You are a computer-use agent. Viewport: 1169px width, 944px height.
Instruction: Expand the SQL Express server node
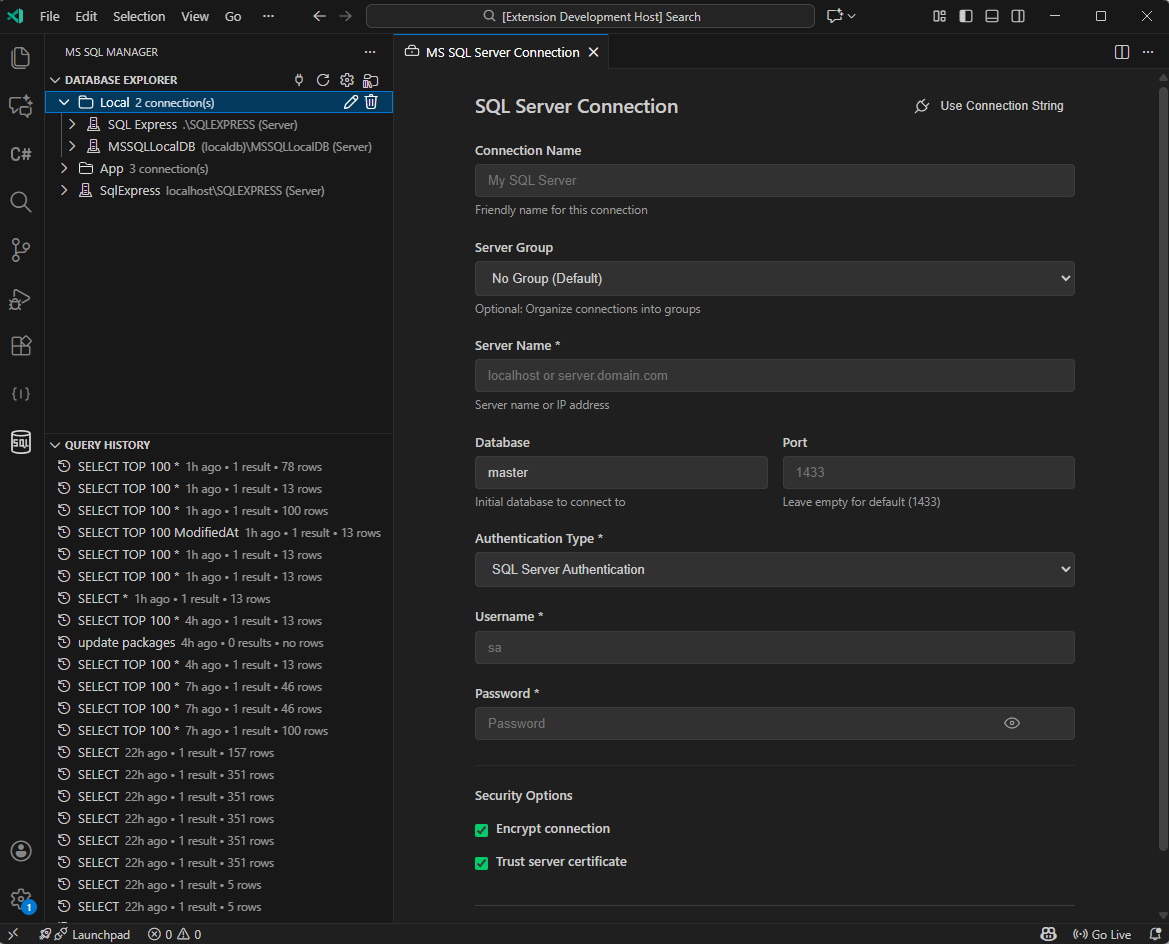tap(72, 125)
